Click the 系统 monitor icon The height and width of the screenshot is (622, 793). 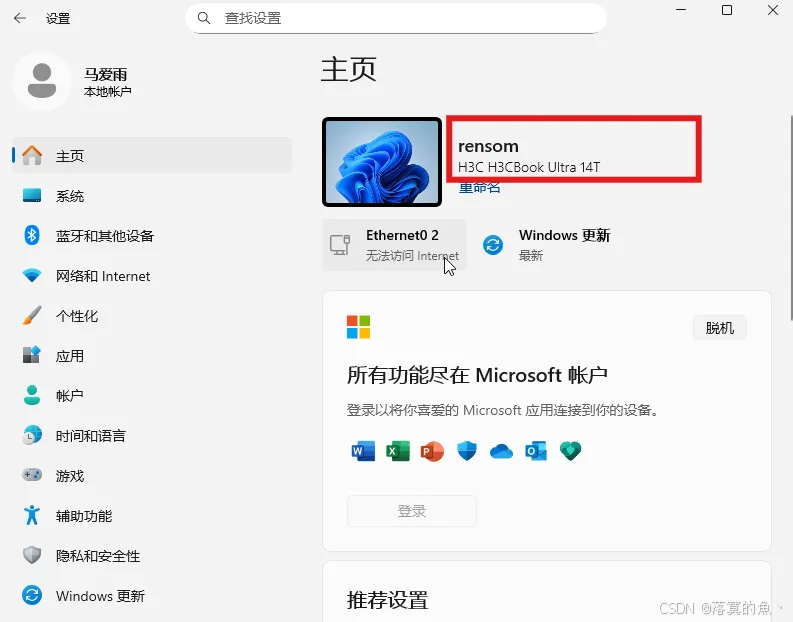[x=32, y=196]
